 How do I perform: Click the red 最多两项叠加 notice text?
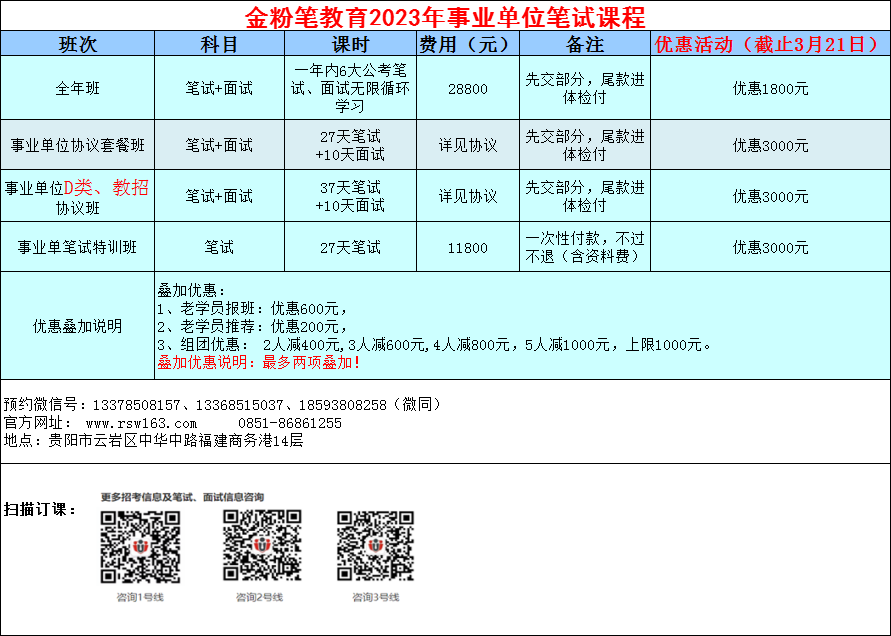259,362
